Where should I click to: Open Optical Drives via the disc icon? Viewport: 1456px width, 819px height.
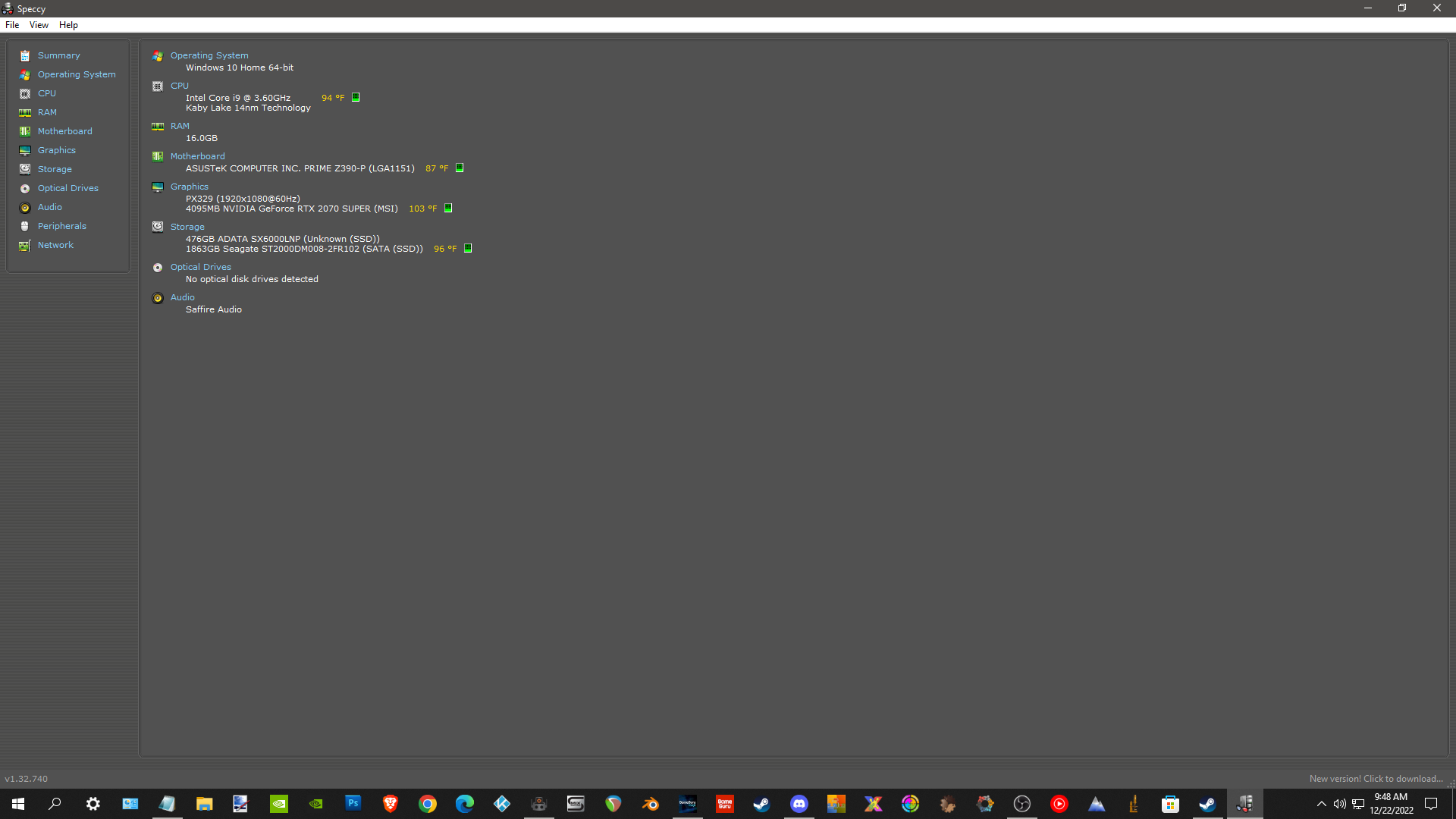25,188
